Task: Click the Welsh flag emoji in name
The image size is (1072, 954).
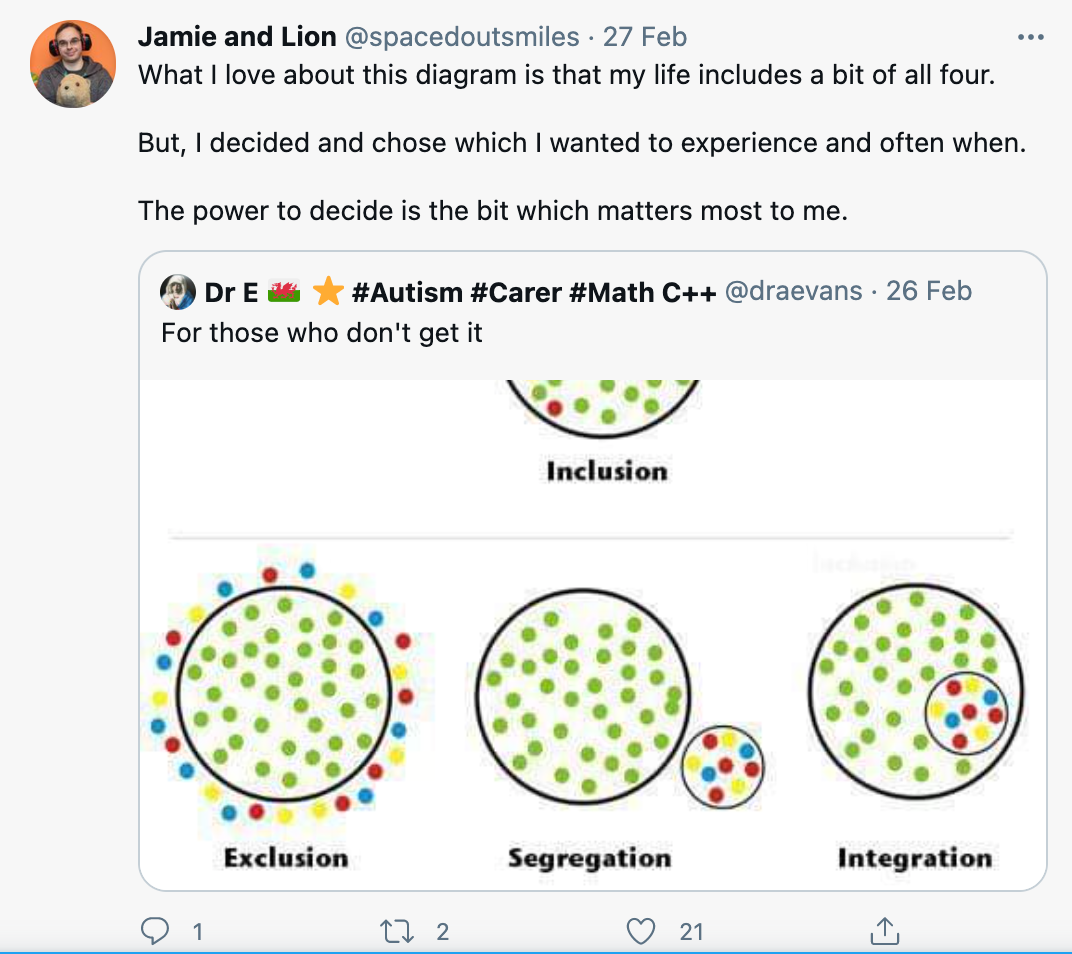Action: click(285, 292)
